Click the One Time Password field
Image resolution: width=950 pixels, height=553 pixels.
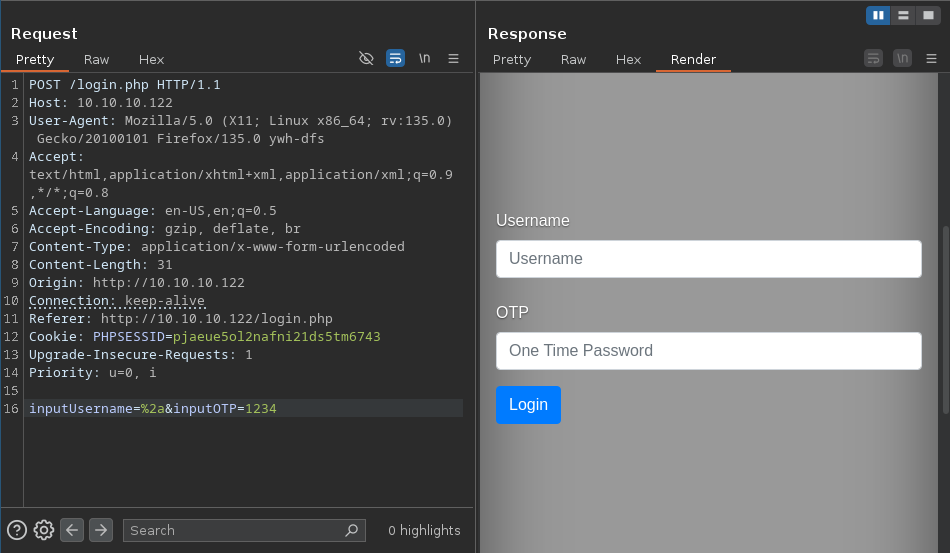708,351
